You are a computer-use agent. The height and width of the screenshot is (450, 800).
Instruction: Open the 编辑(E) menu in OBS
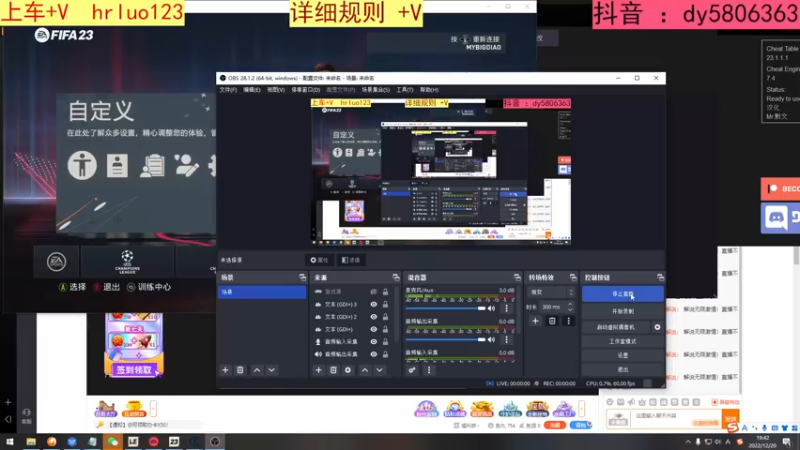(252, 90)
